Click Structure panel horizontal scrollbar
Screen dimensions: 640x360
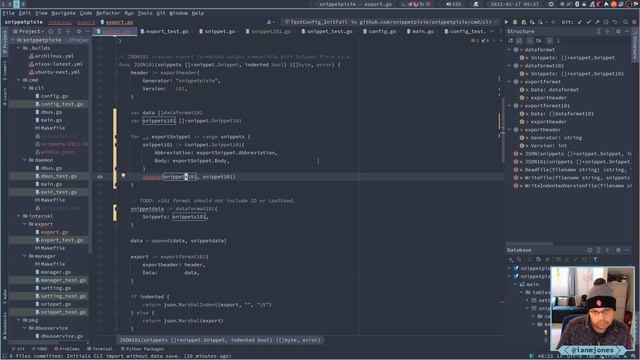click(529, 244)
